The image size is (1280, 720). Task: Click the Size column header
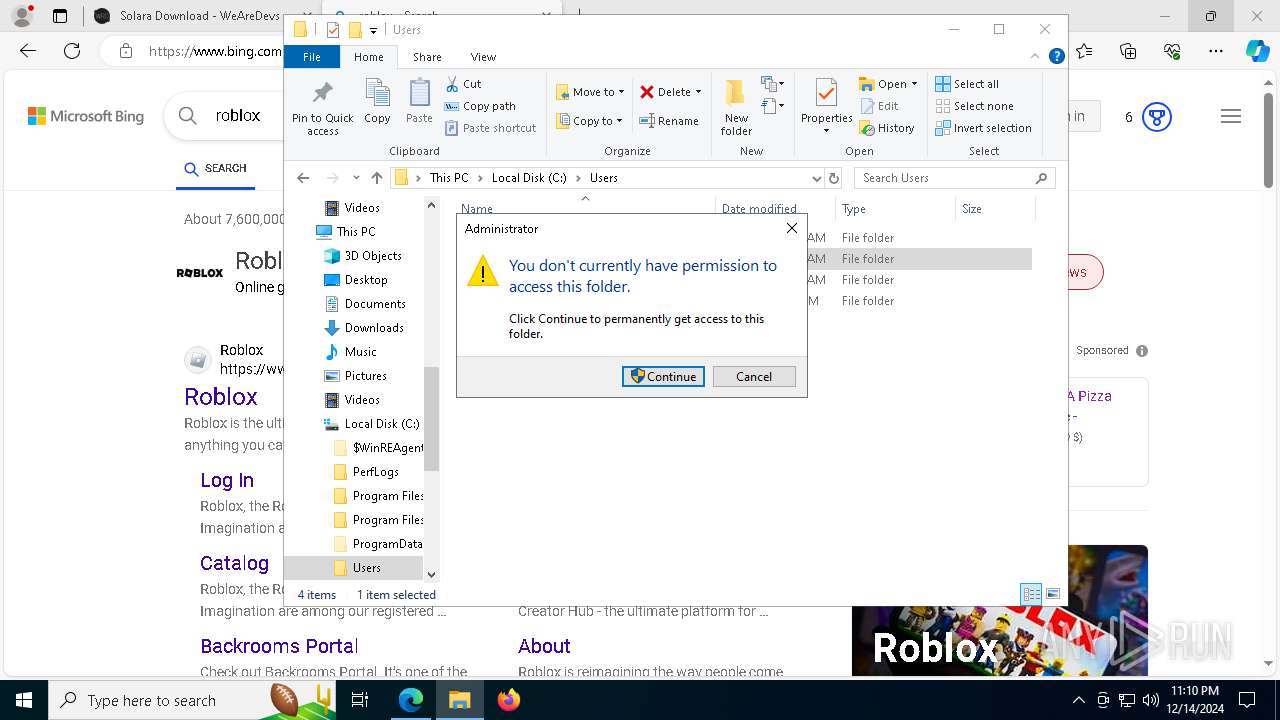coord(995,209)
